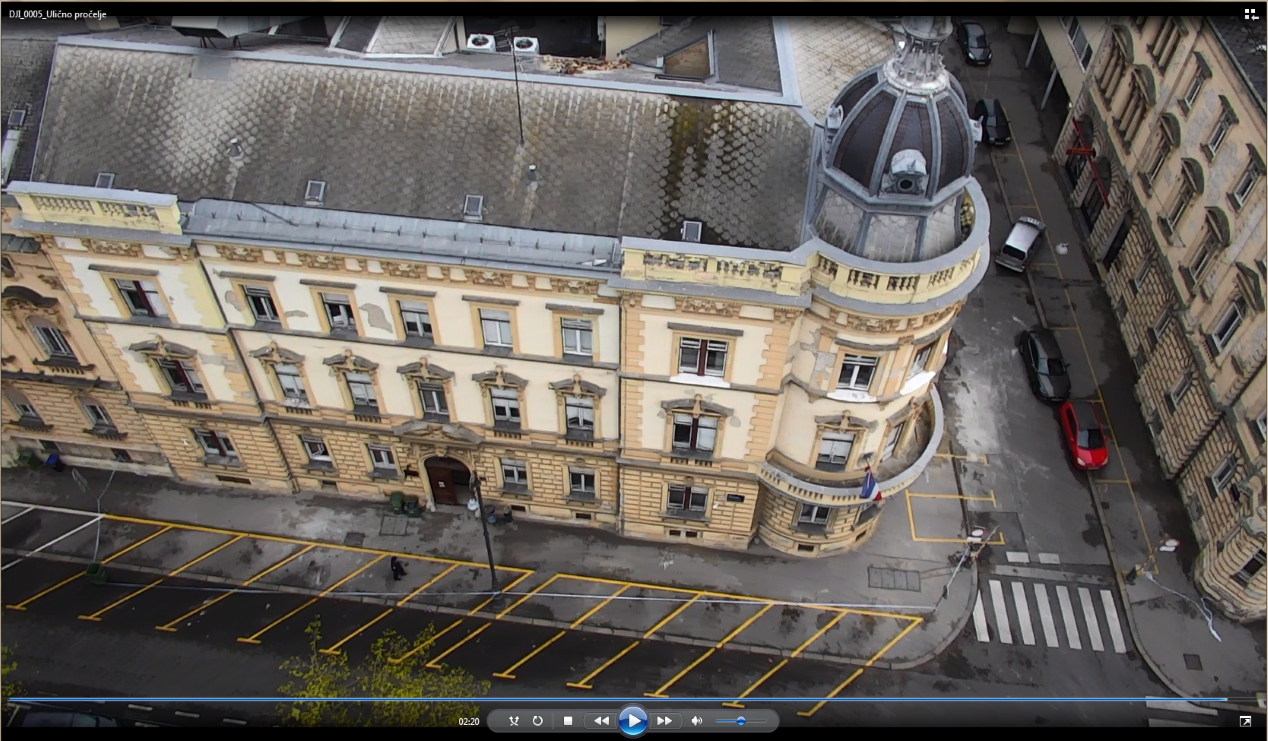
Task: Click the DJI_0005_Ulično pročelje title text
Action: click(58, 15)
